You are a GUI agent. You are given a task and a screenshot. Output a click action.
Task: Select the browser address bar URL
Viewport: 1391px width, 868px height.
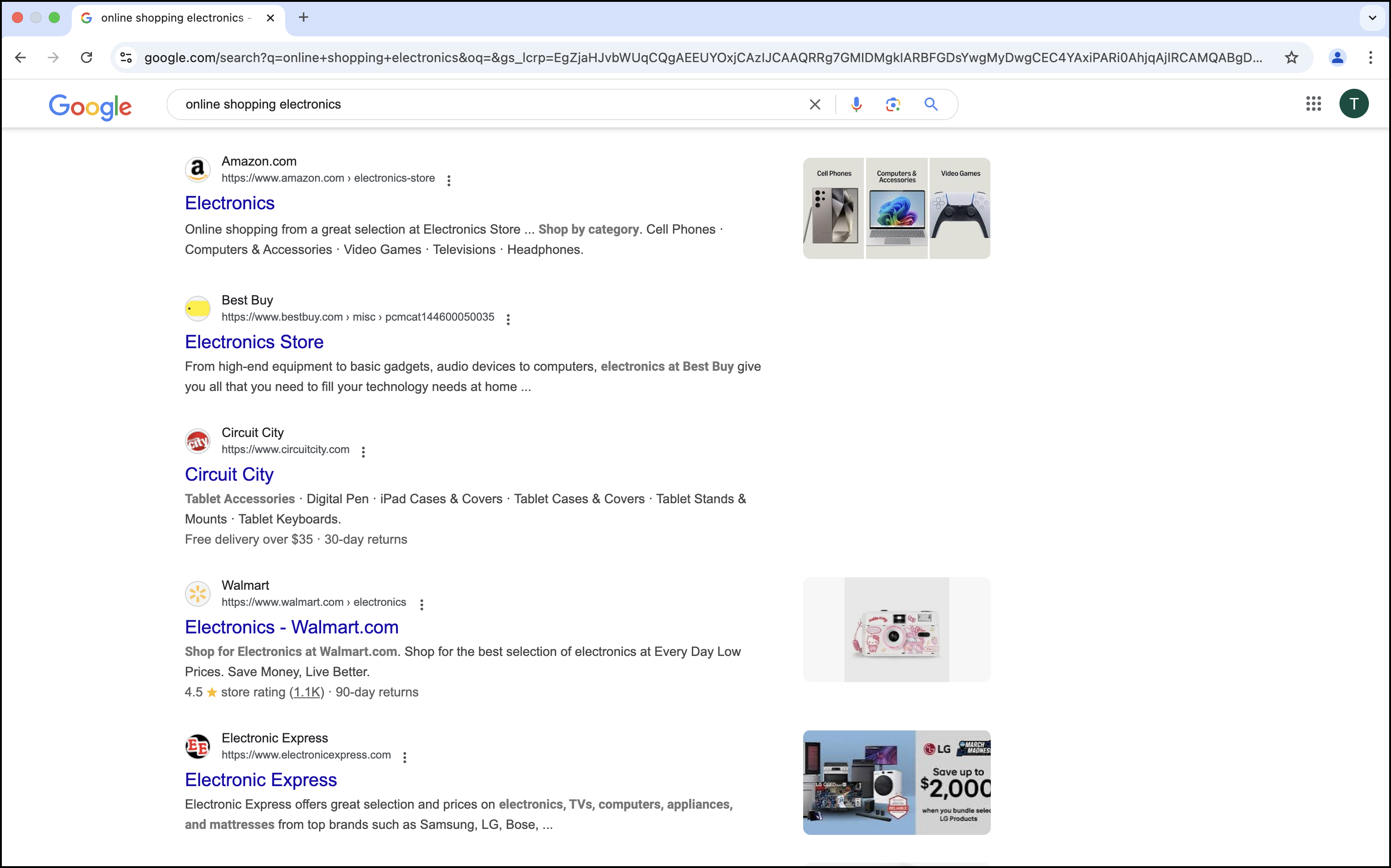(703, 57)
